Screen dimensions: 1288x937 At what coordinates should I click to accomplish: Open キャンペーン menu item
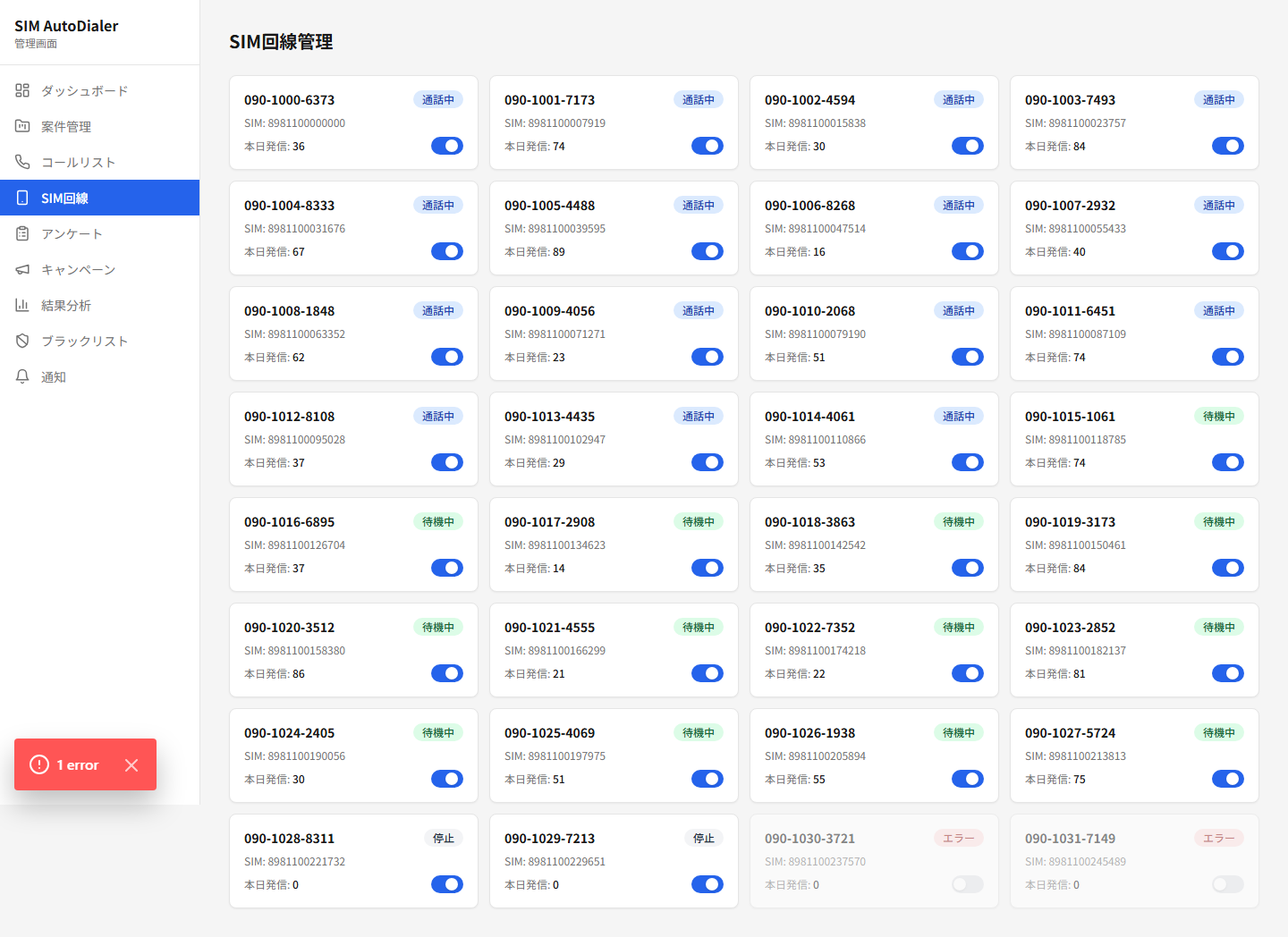[x=99, y=269]
